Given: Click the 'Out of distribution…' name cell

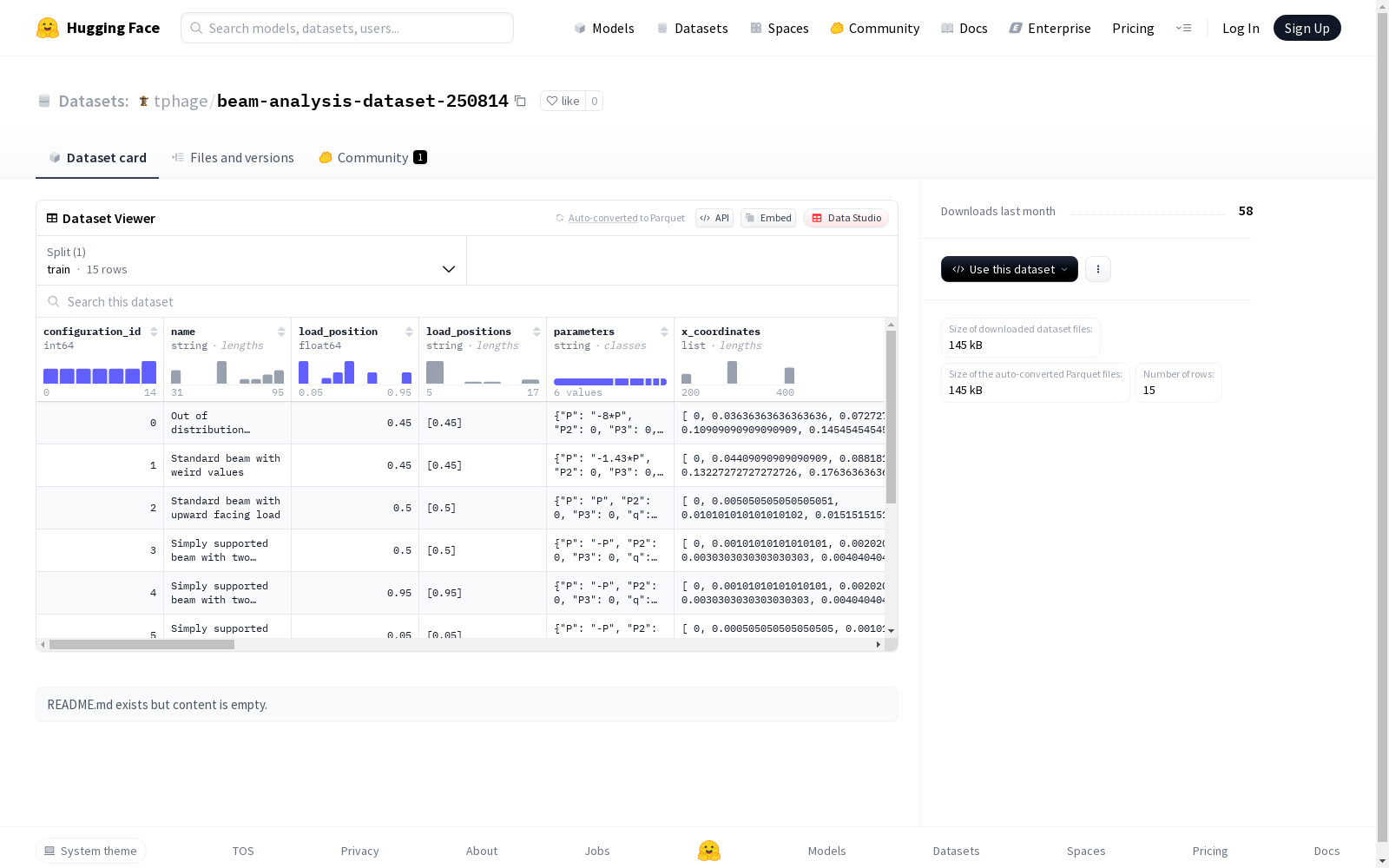Looking at the screenshot, I should (x=227, y=423).
